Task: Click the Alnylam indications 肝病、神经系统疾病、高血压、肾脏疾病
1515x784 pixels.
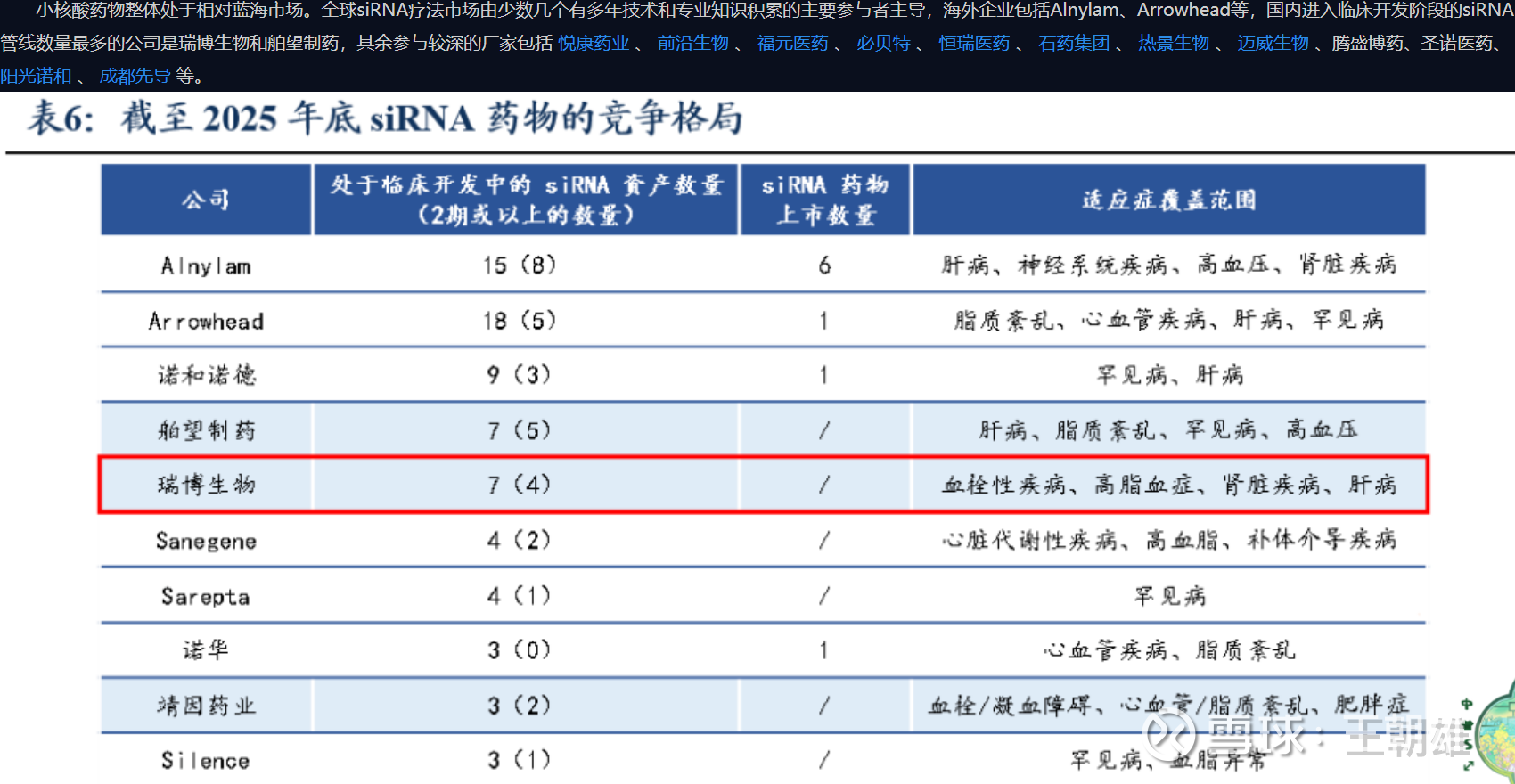Action: click(x=1169, y=265)
